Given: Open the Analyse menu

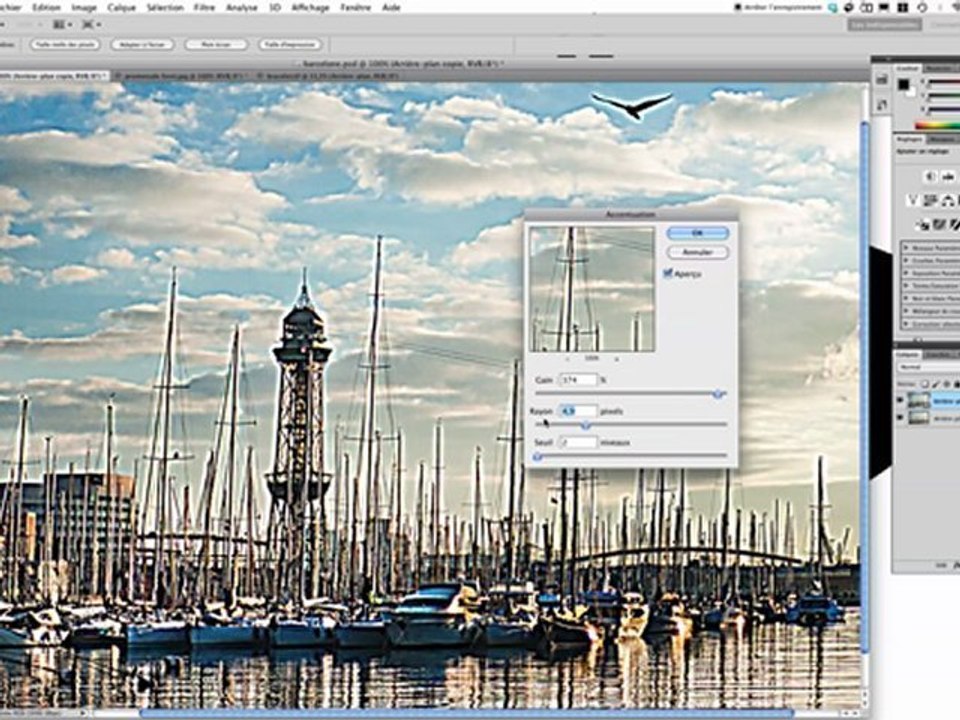Looking at the screenshot, I should pyautogui.click(x=242, y=8).
